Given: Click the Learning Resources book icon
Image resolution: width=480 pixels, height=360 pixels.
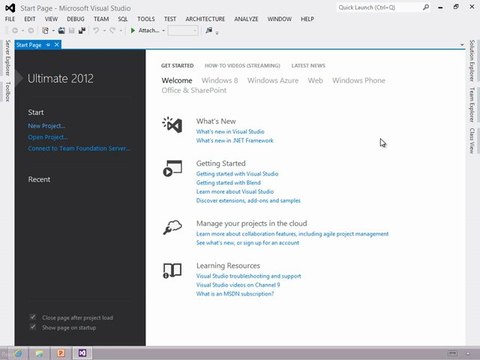Looking at the screenshot, I should [172, 270].
